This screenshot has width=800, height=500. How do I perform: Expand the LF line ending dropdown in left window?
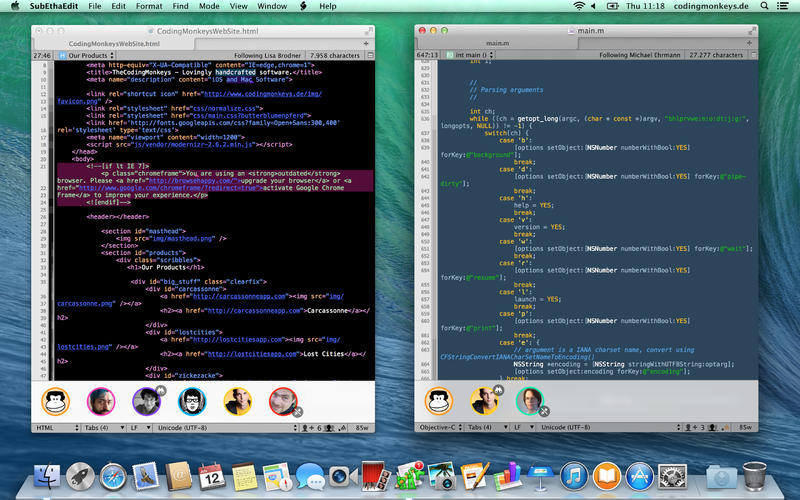[139, 427]
